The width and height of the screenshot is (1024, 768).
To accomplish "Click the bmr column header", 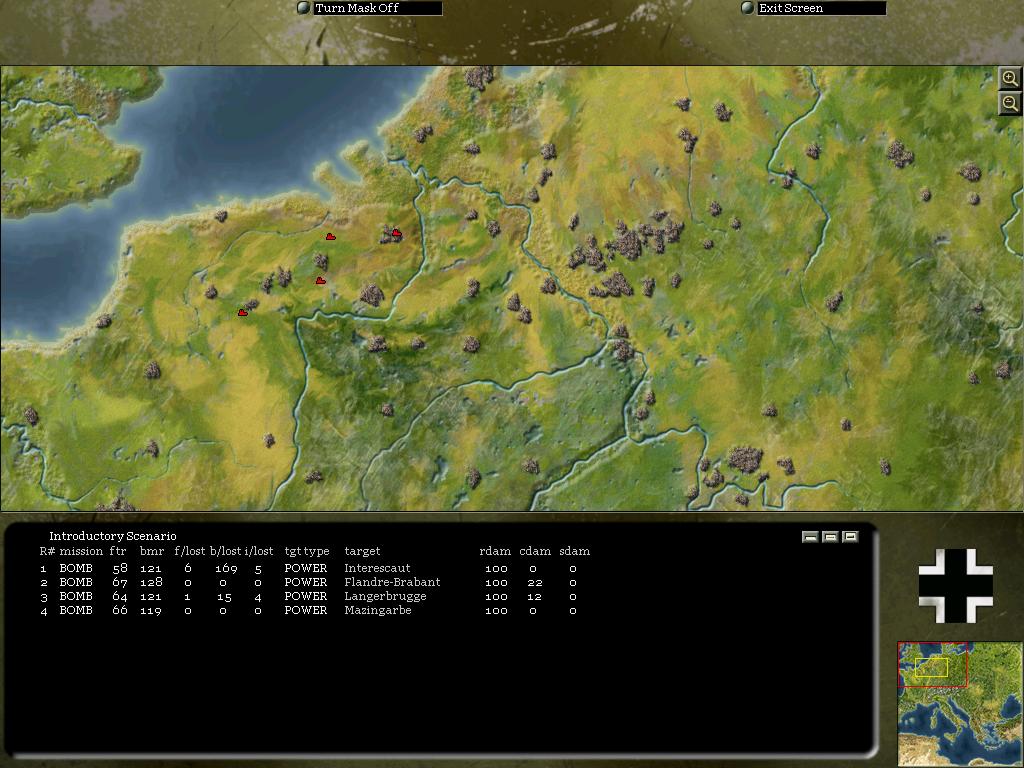I will [x=152, y=551].
